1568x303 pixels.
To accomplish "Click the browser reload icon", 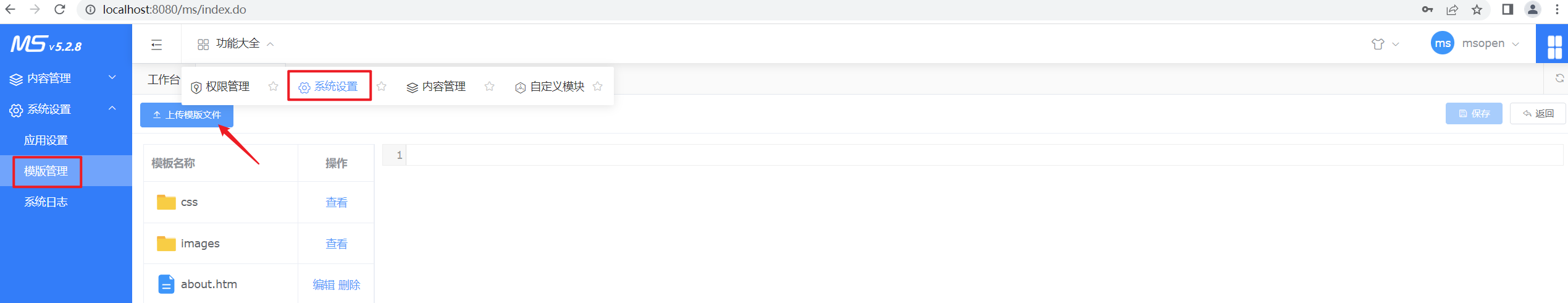I will (x=60, y=9).
